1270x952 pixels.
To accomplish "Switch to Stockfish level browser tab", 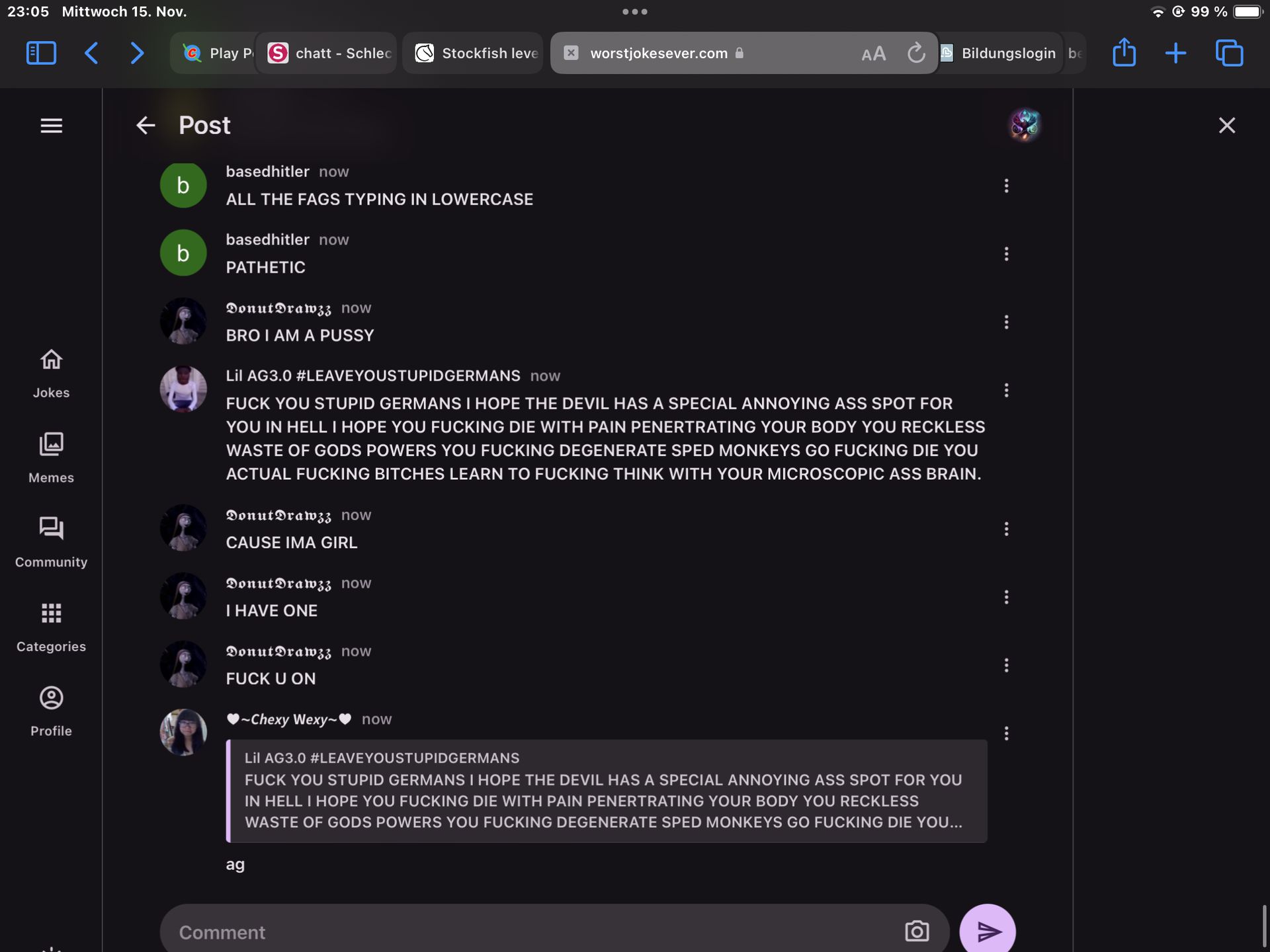I will pyautogui.click(x=476, y=53).
